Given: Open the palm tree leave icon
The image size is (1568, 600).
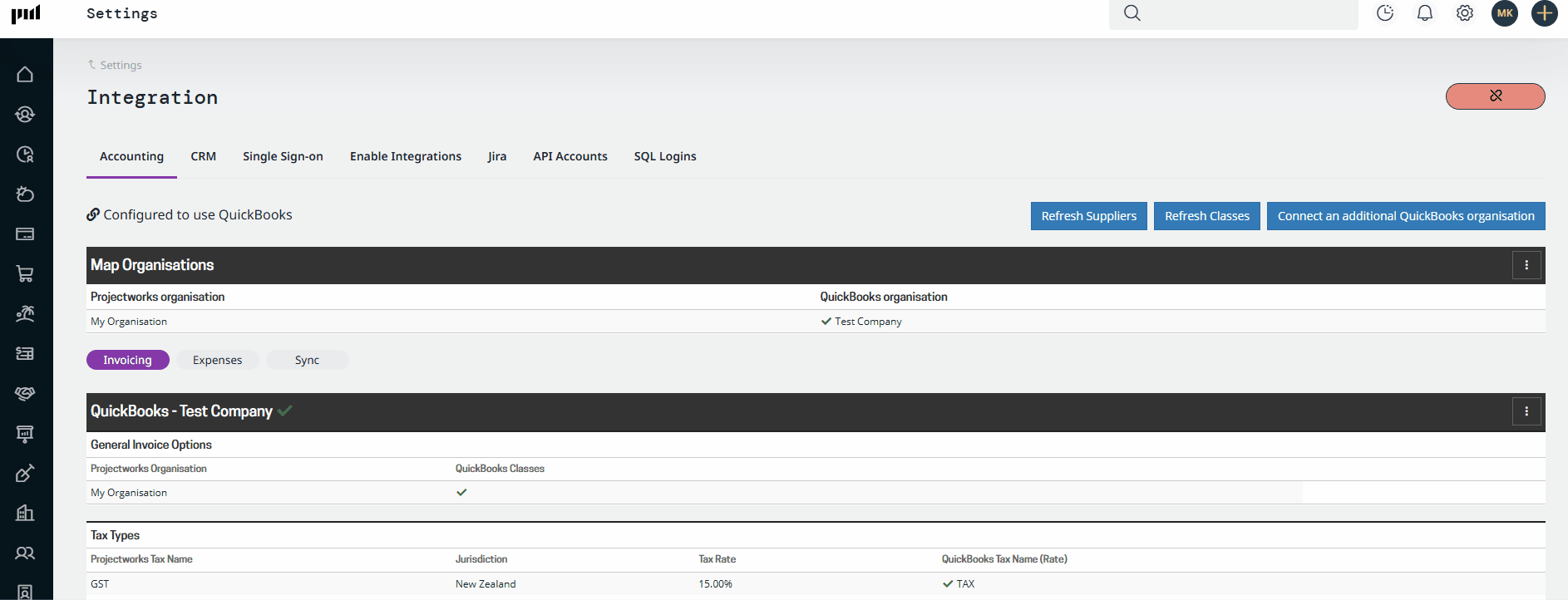Looking at the screenshot, I should (x=25, y=314).
